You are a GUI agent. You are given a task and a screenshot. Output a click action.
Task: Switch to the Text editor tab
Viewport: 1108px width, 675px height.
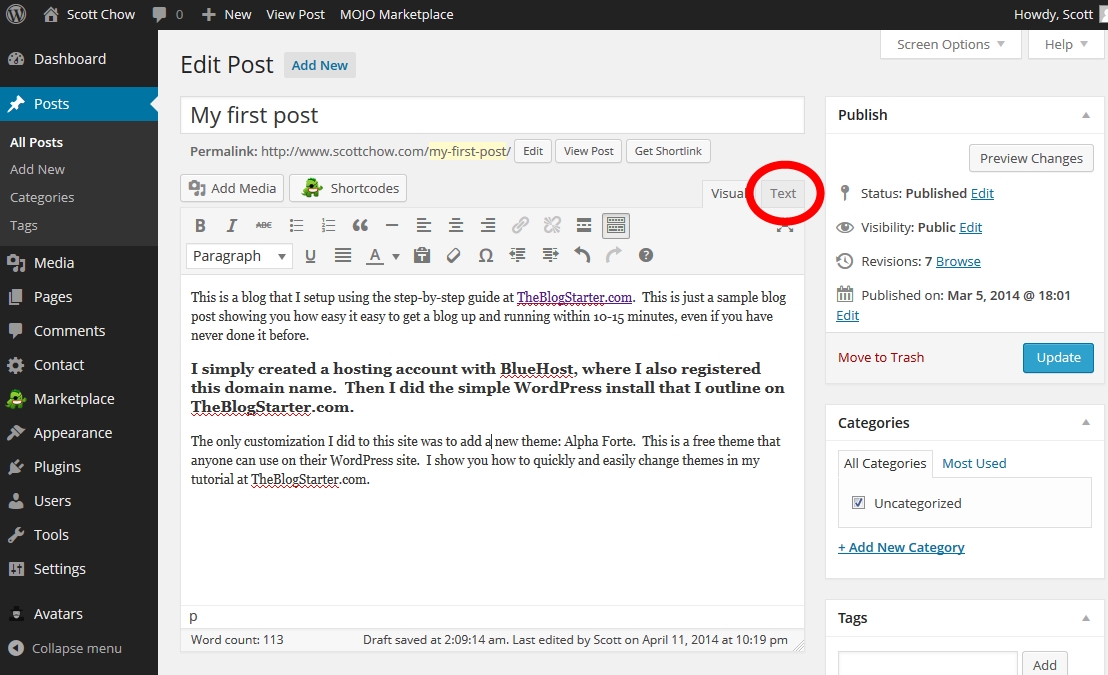tap(782, 193)
